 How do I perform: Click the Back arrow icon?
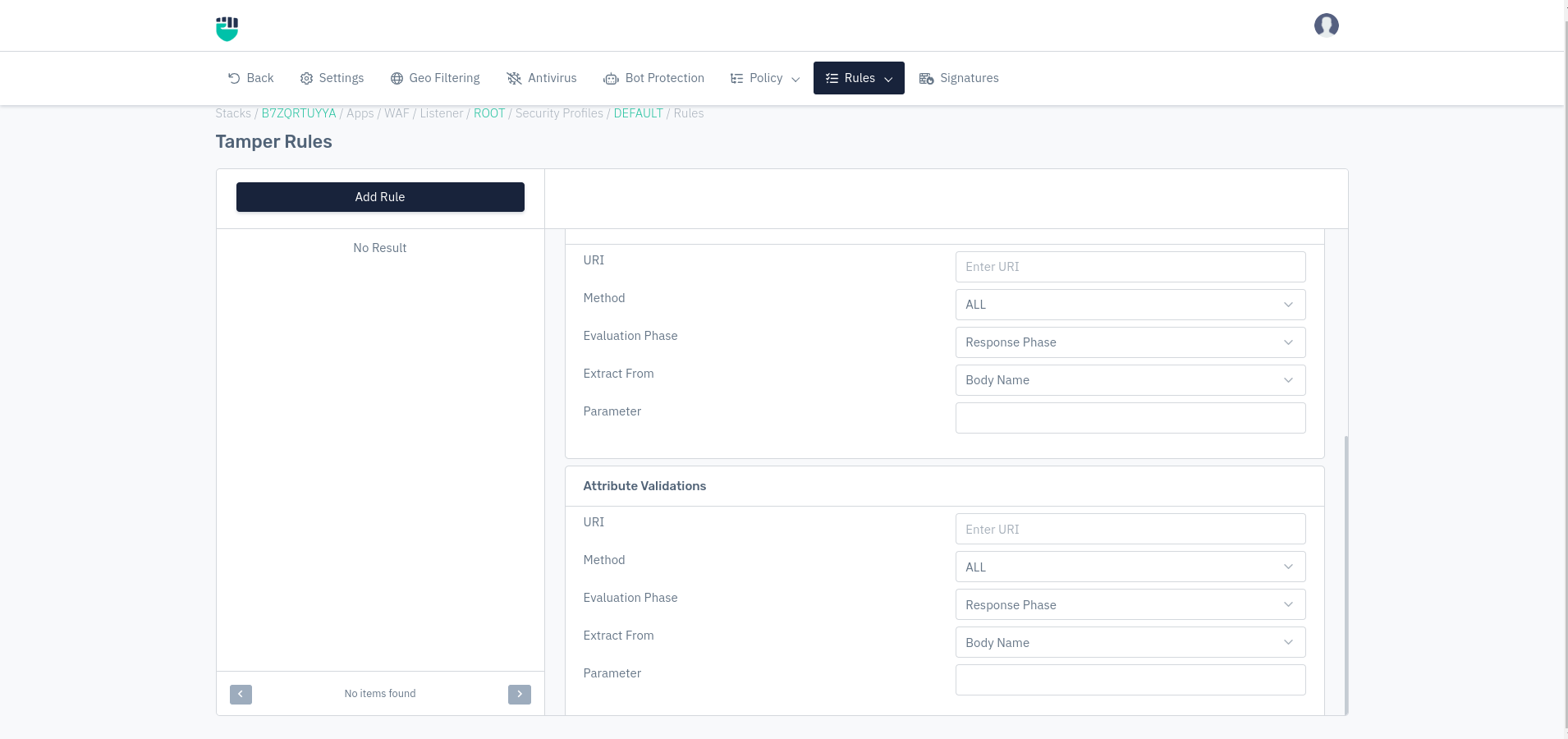pos(234,78)
